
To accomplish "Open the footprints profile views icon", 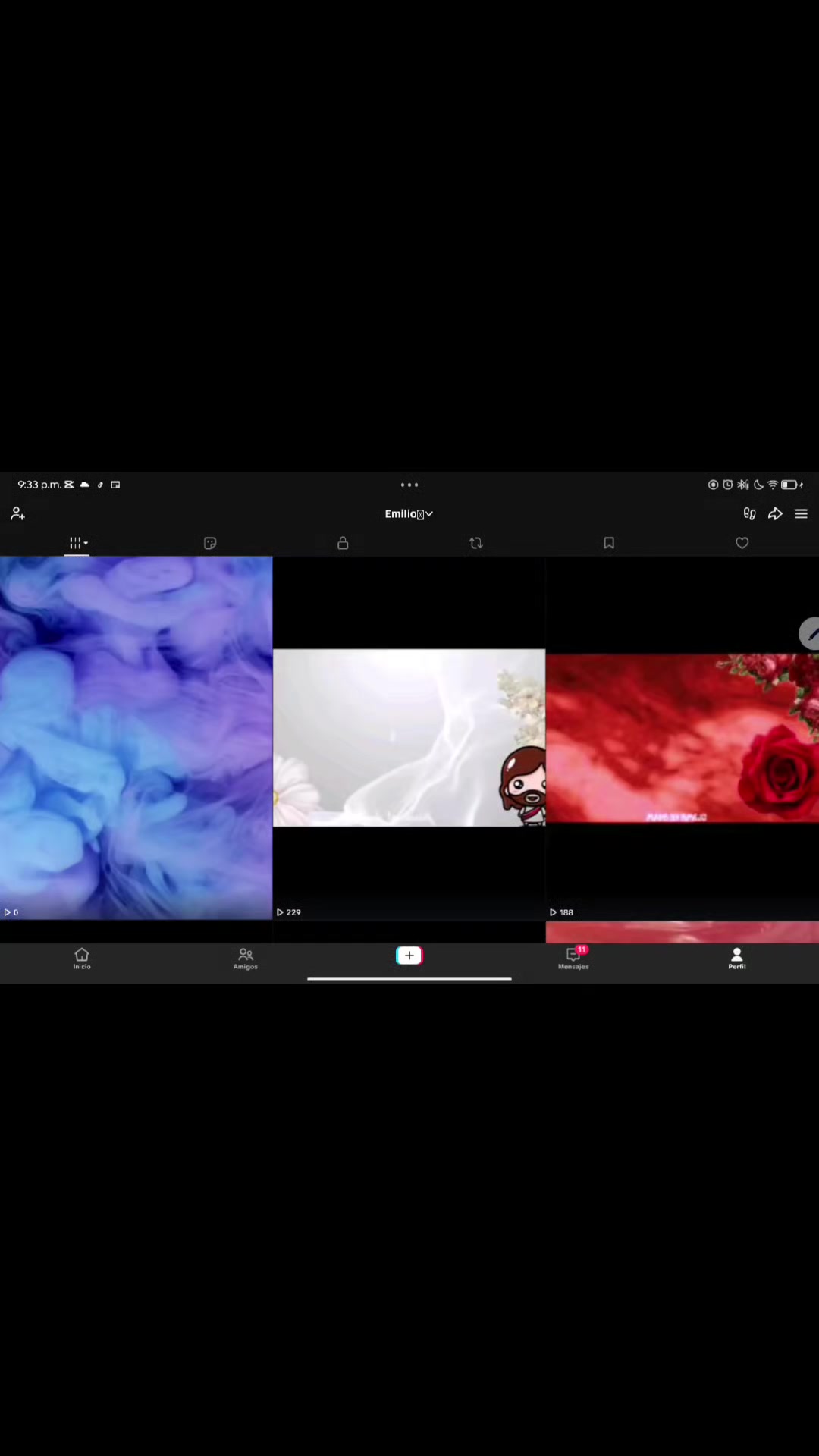I will [749, 514].
